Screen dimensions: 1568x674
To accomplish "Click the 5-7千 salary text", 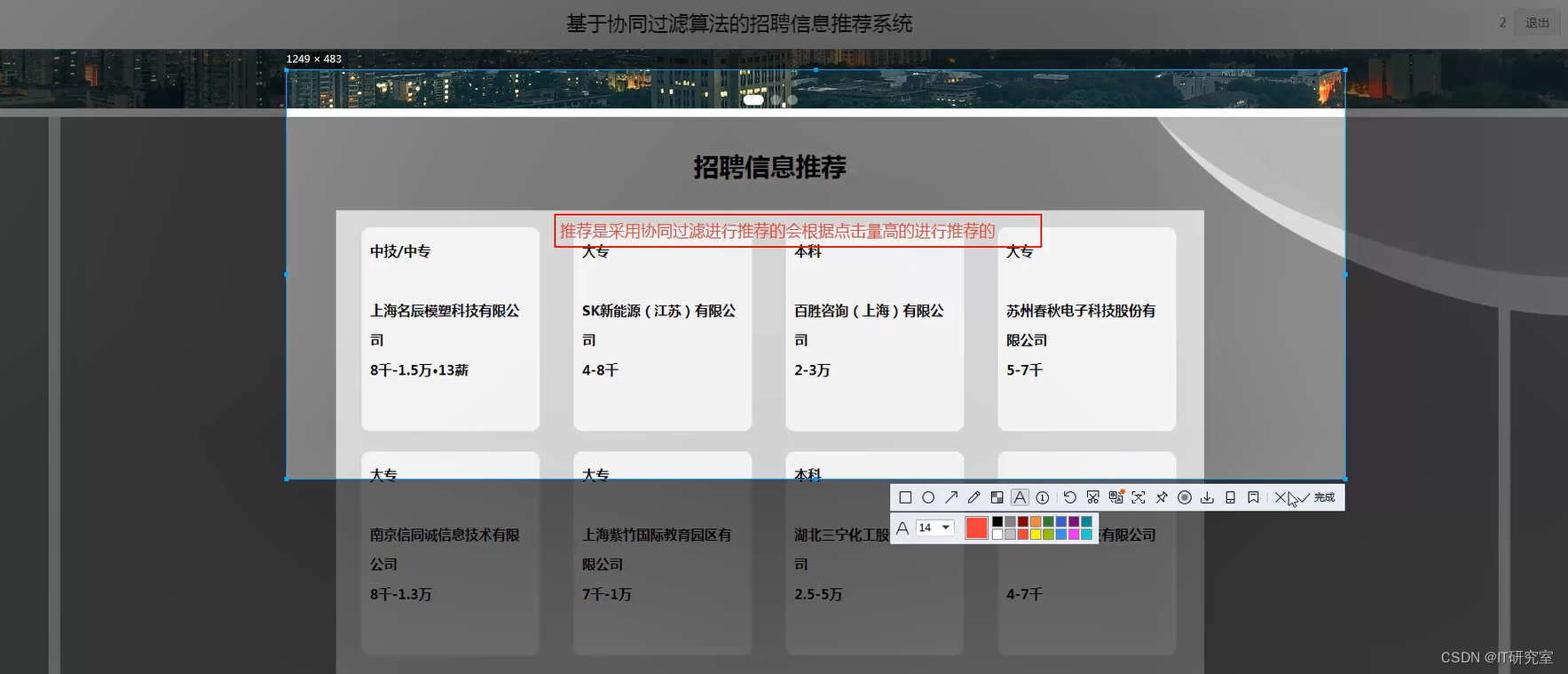I will 1025,370.
